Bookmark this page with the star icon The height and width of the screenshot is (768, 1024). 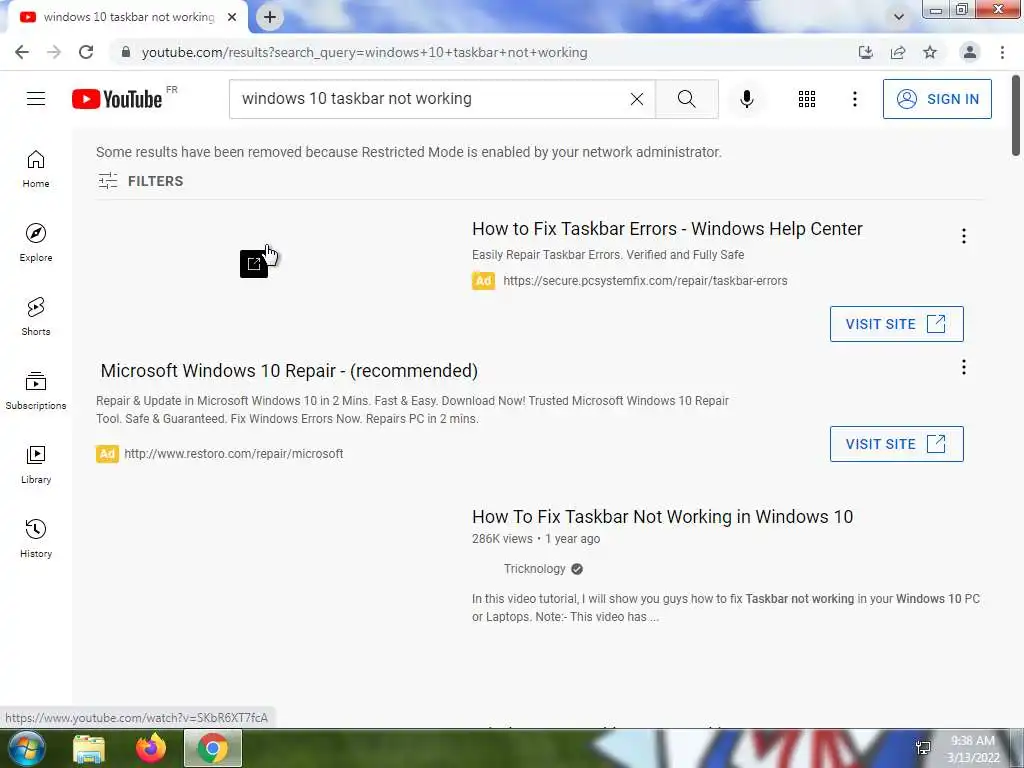tap(930, 52)
